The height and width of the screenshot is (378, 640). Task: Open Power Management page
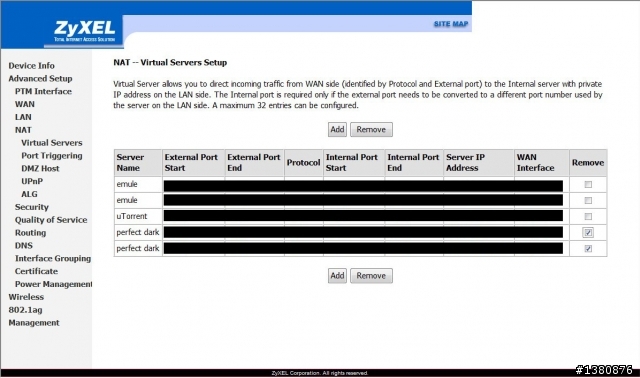[53, 284]
